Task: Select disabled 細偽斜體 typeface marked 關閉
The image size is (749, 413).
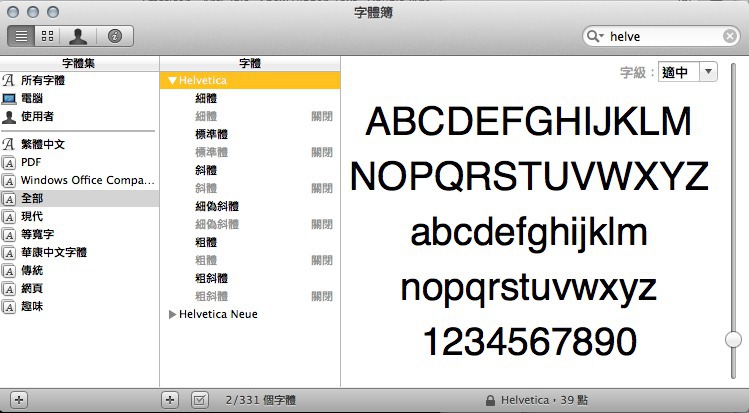Action: tap(250, 224)
